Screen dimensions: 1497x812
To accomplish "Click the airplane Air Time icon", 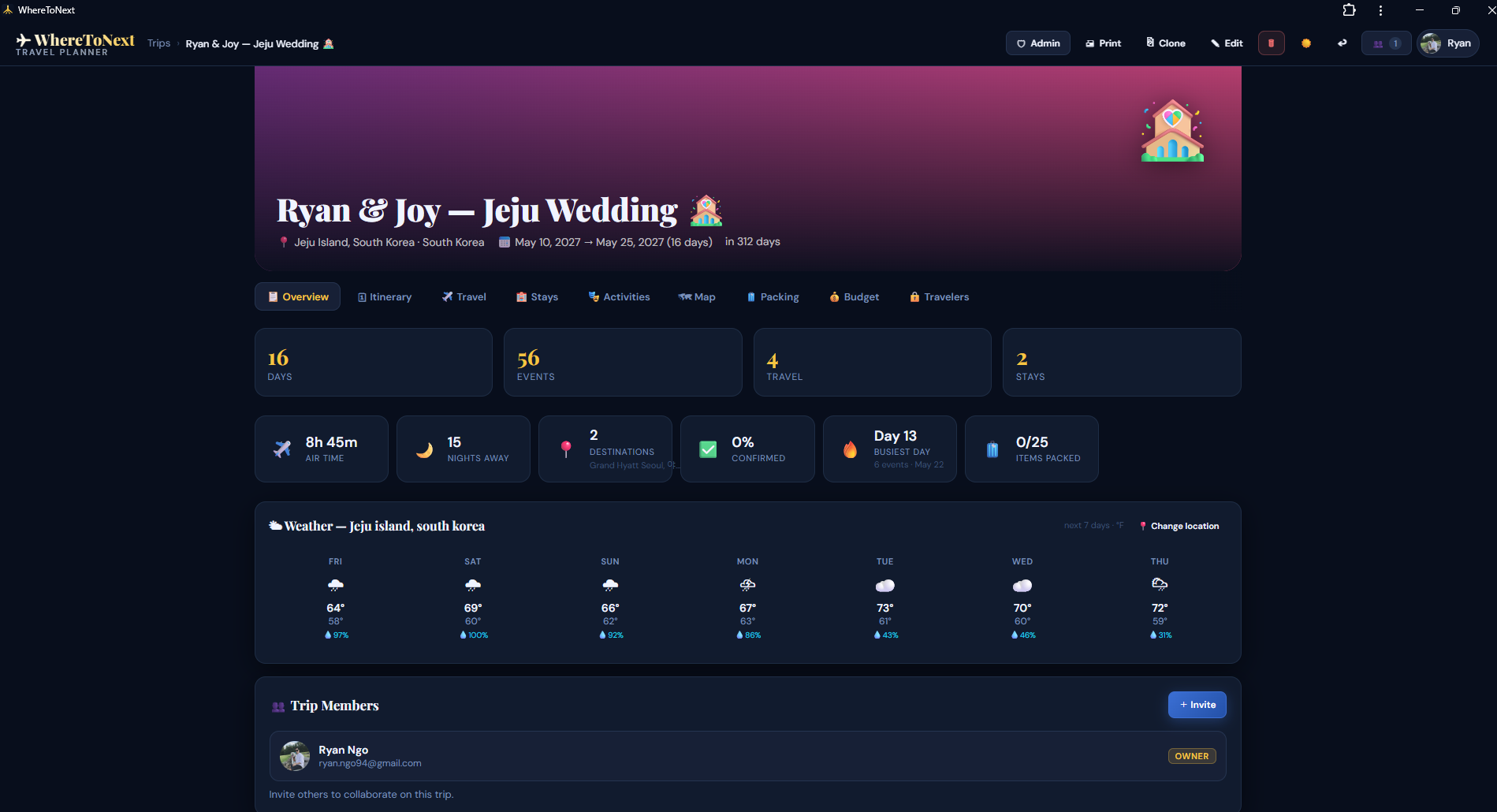I will click(x=282, y=449).
